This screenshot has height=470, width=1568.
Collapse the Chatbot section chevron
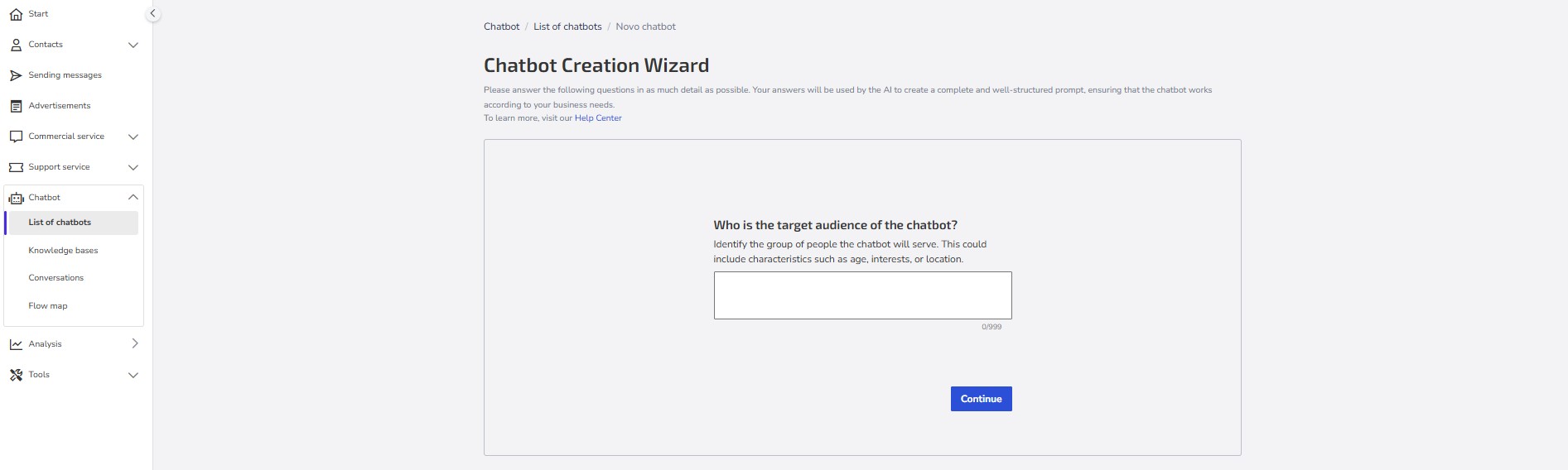pyautogui.click(x=133, y=198)
